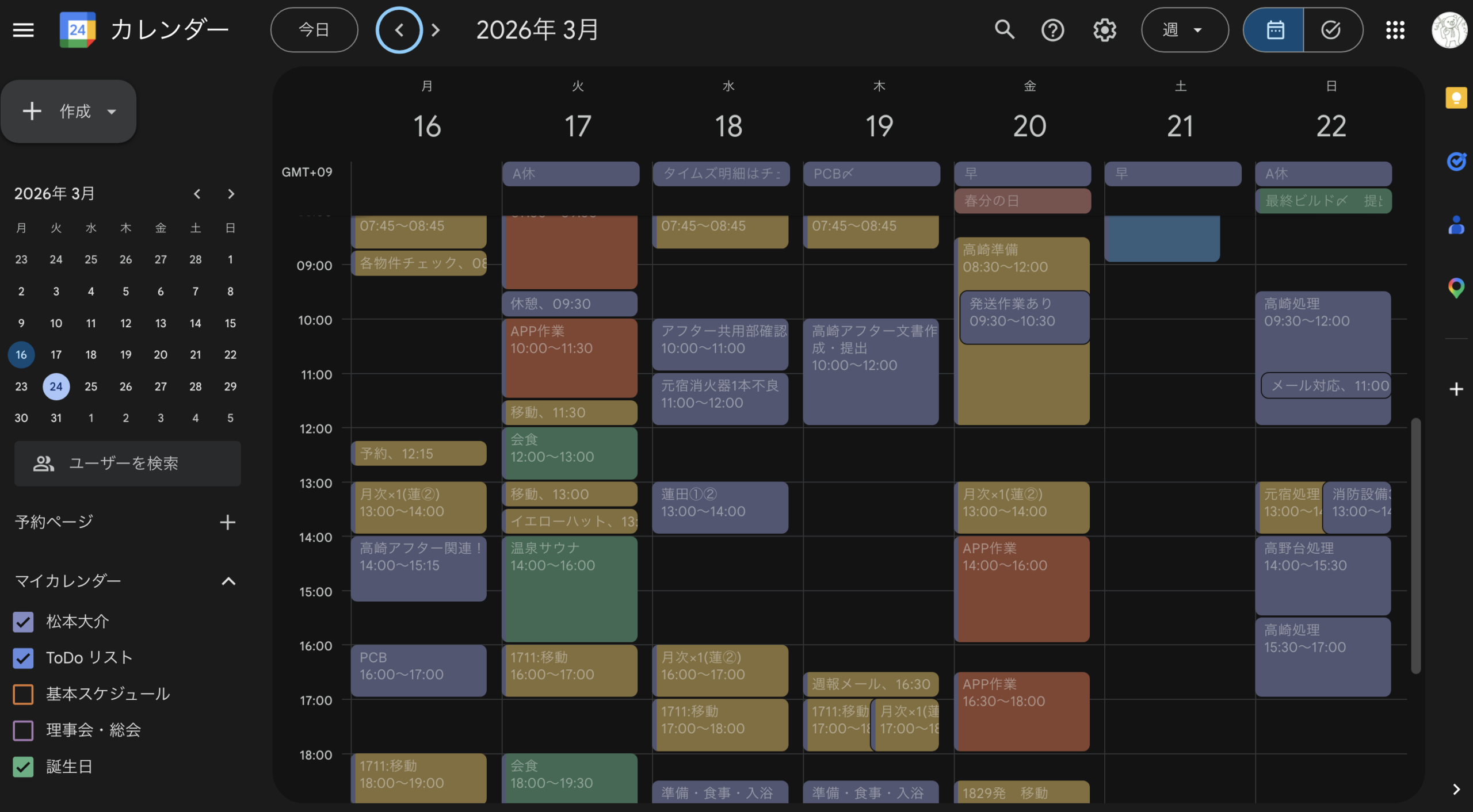The width and height of the screenshot is (1473, 812).
Task: Switch to the tasks view tab
Action: pos(1331,30)
